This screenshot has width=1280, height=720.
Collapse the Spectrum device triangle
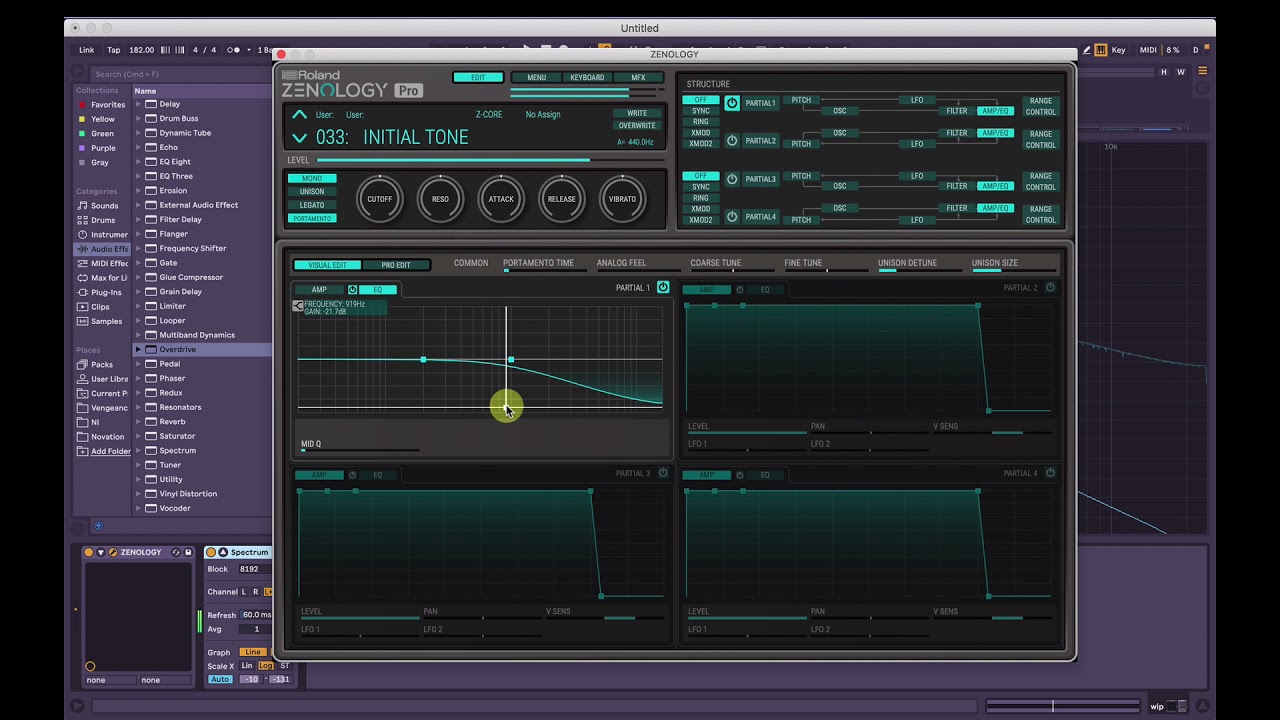(222, 552)
